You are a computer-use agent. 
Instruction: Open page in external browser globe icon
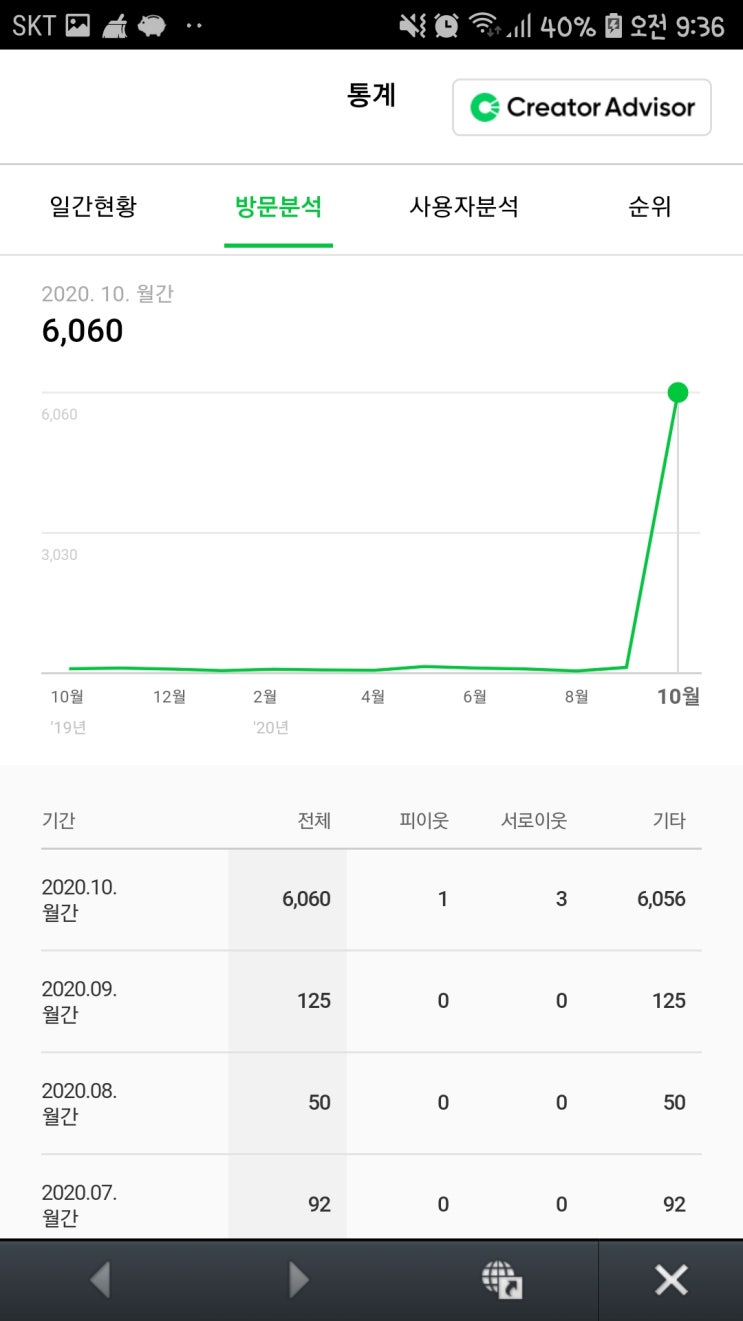tap(502, 1279)
